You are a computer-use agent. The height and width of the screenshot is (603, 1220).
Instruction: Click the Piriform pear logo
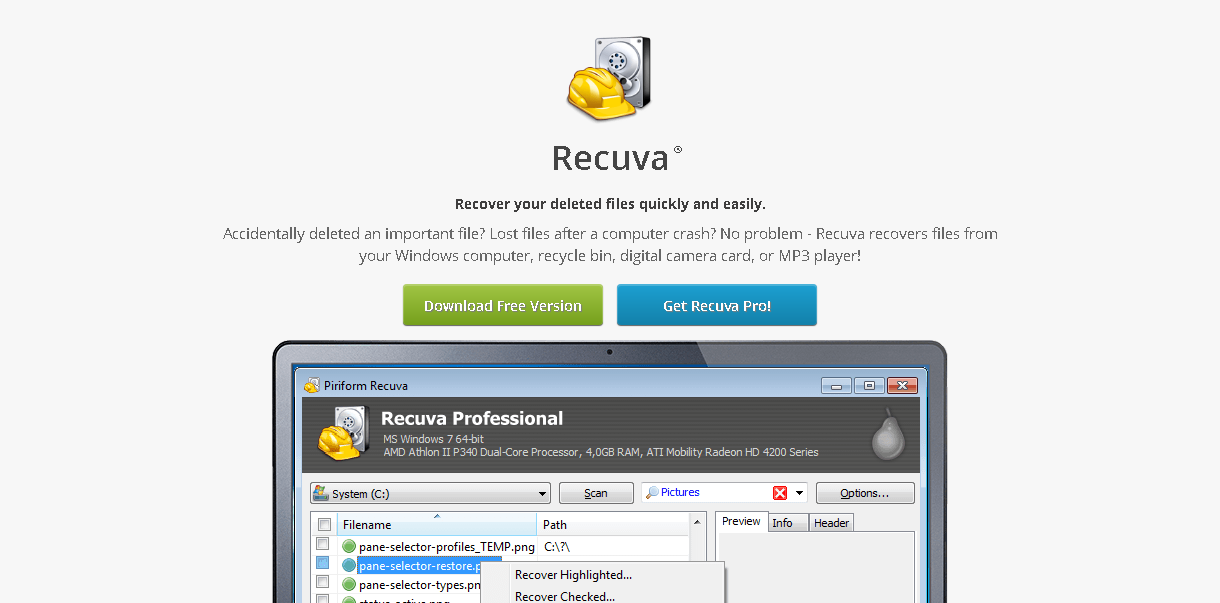click(x=888, y=433)
